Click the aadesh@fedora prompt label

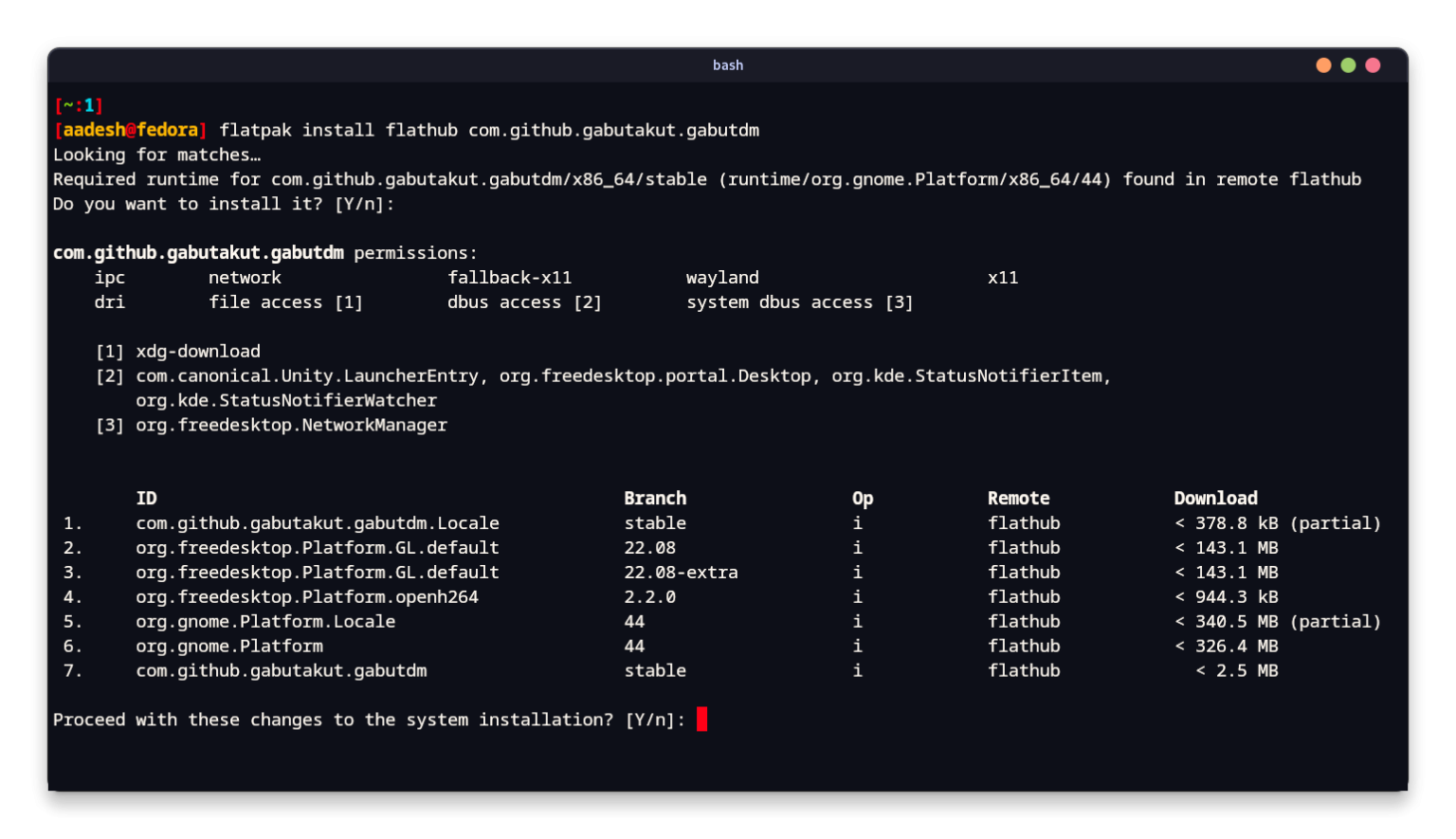click(x=131, y=130)
